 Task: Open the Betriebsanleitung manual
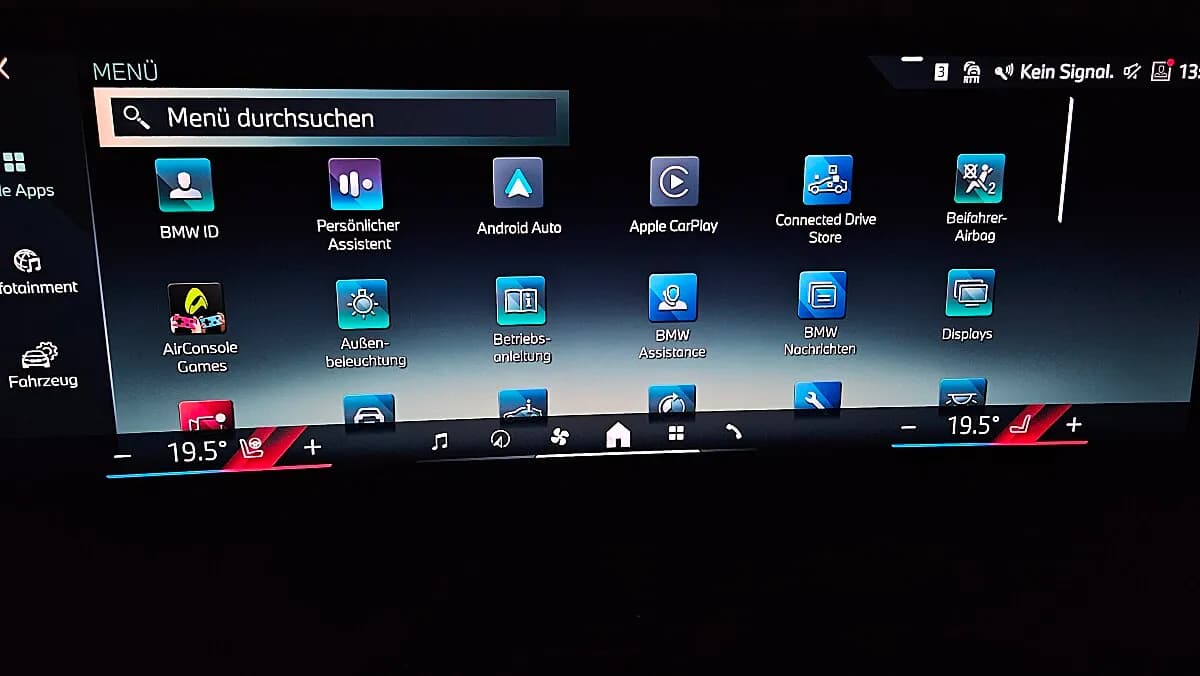pos(521,320)
